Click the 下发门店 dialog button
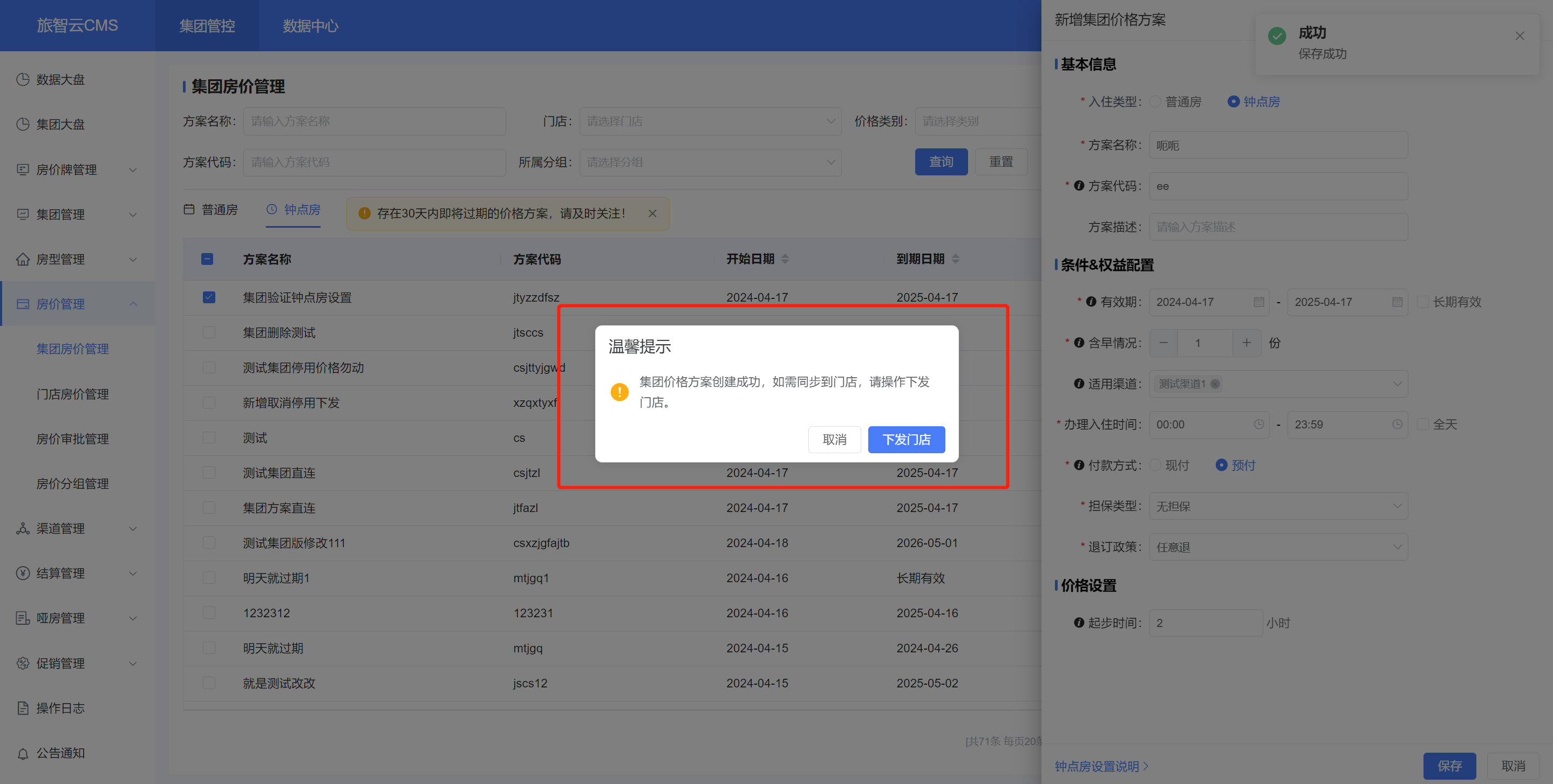 coord(906,439)
